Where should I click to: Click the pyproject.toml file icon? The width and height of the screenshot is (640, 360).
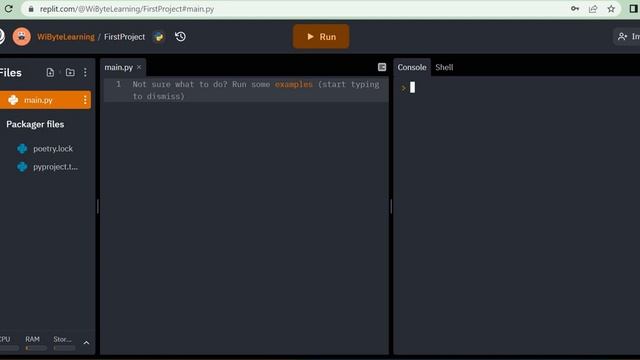(x=22, y=167)
